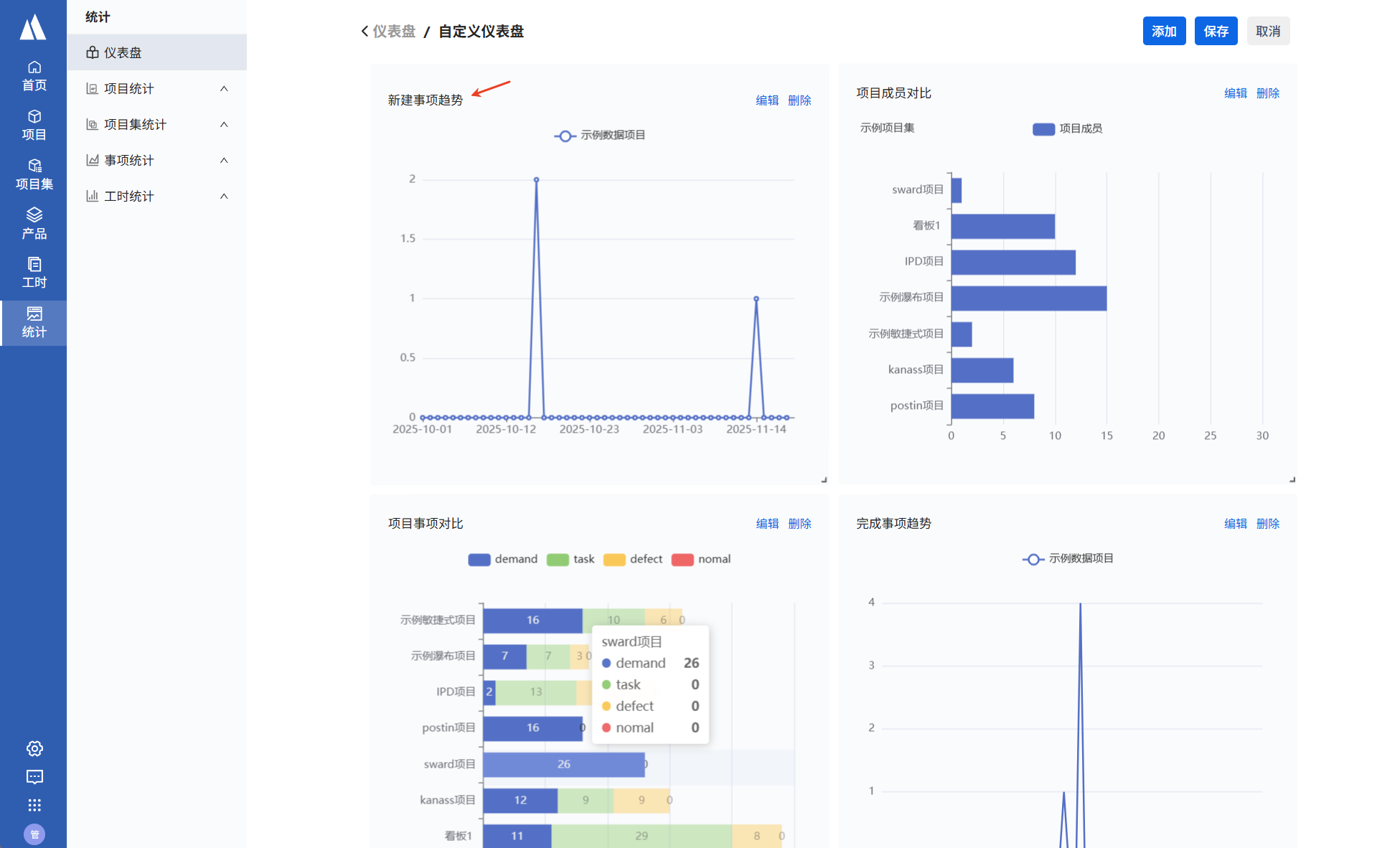Collapse the 项目统计 menu group

coord(224,89)
